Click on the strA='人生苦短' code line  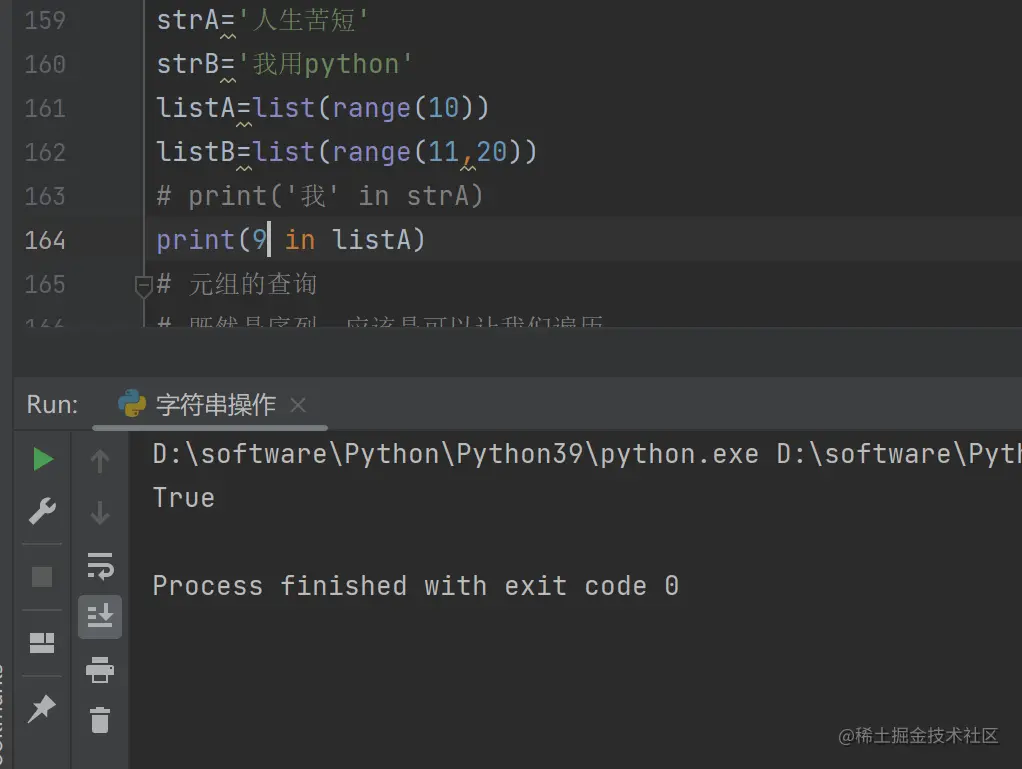click(x=262, y=20)
